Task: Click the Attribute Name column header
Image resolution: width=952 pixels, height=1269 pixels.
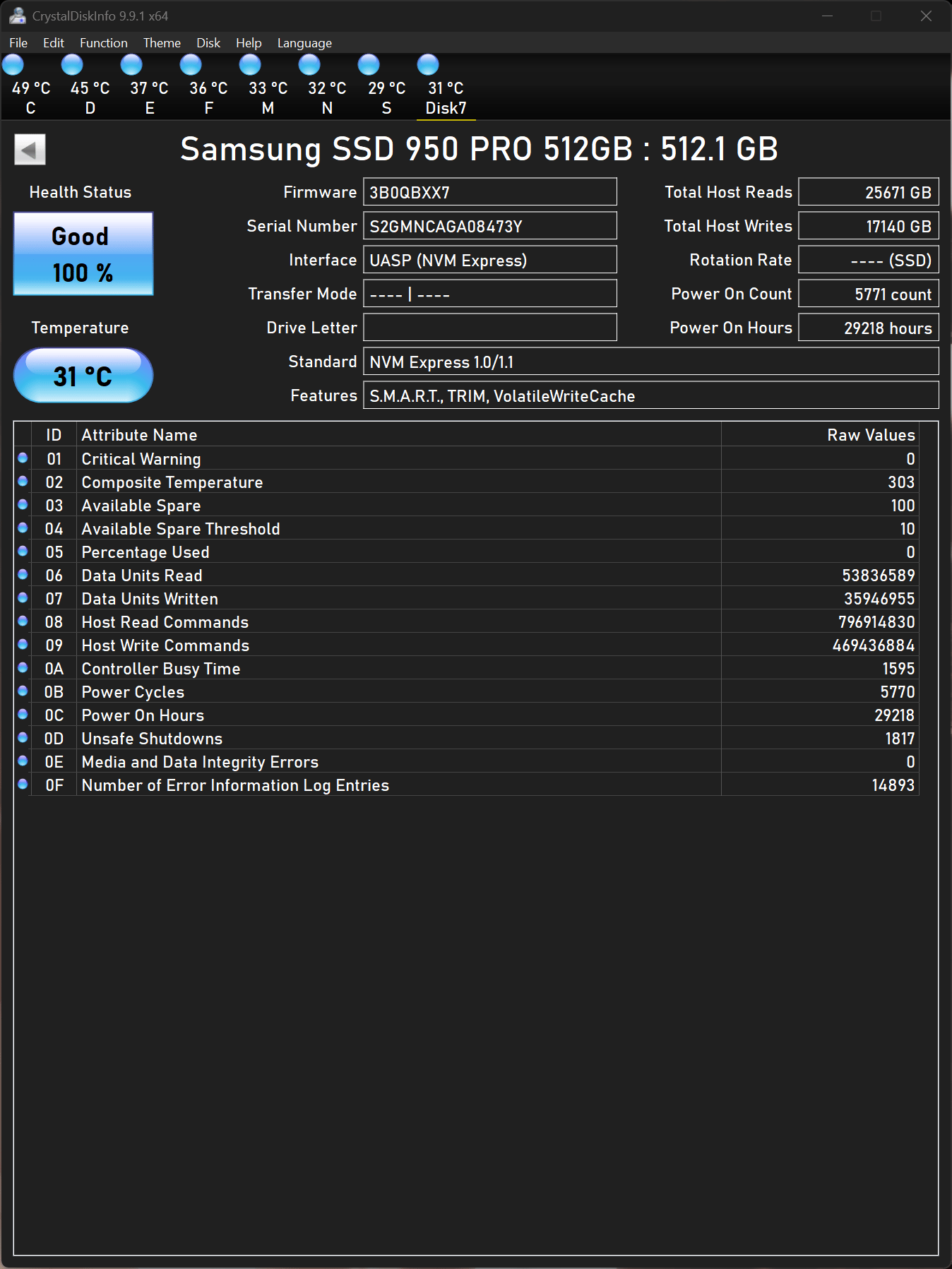Action: click(399, 435)
